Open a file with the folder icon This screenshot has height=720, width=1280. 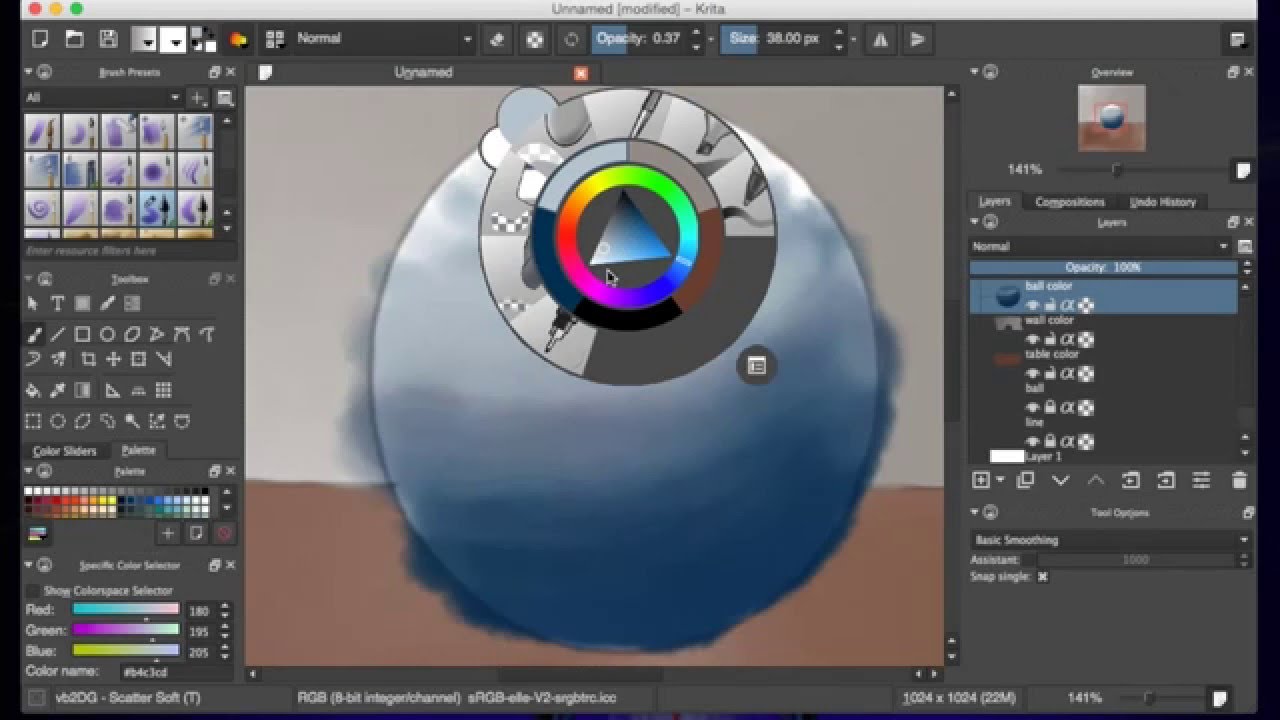74,39
